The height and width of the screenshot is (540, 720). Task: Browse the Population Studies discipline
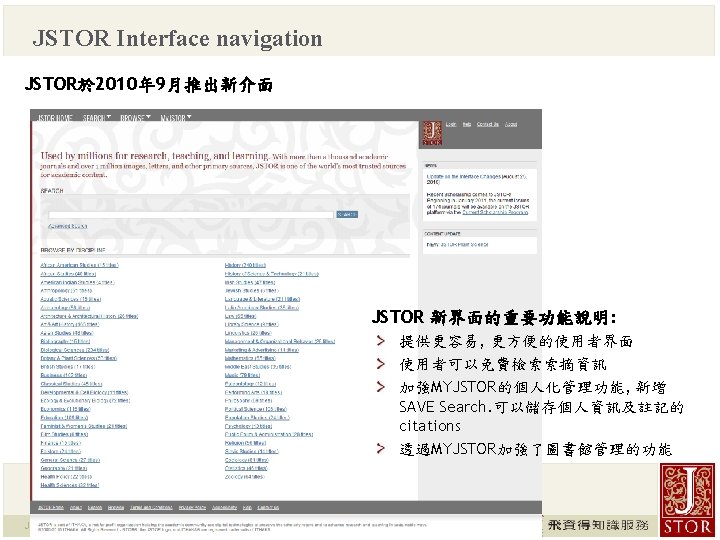257,418
